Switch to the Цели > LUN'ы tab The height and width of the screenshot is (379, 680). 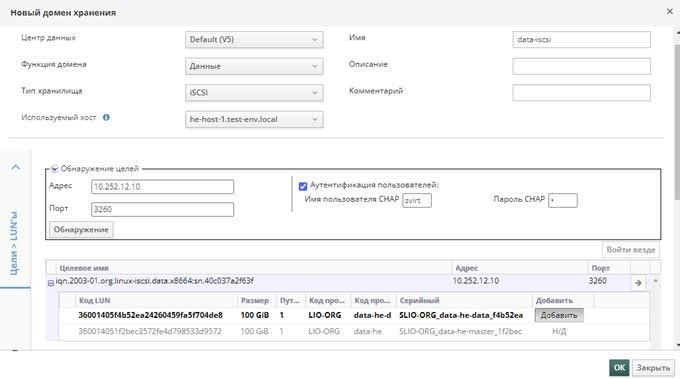tap(14, 243)
